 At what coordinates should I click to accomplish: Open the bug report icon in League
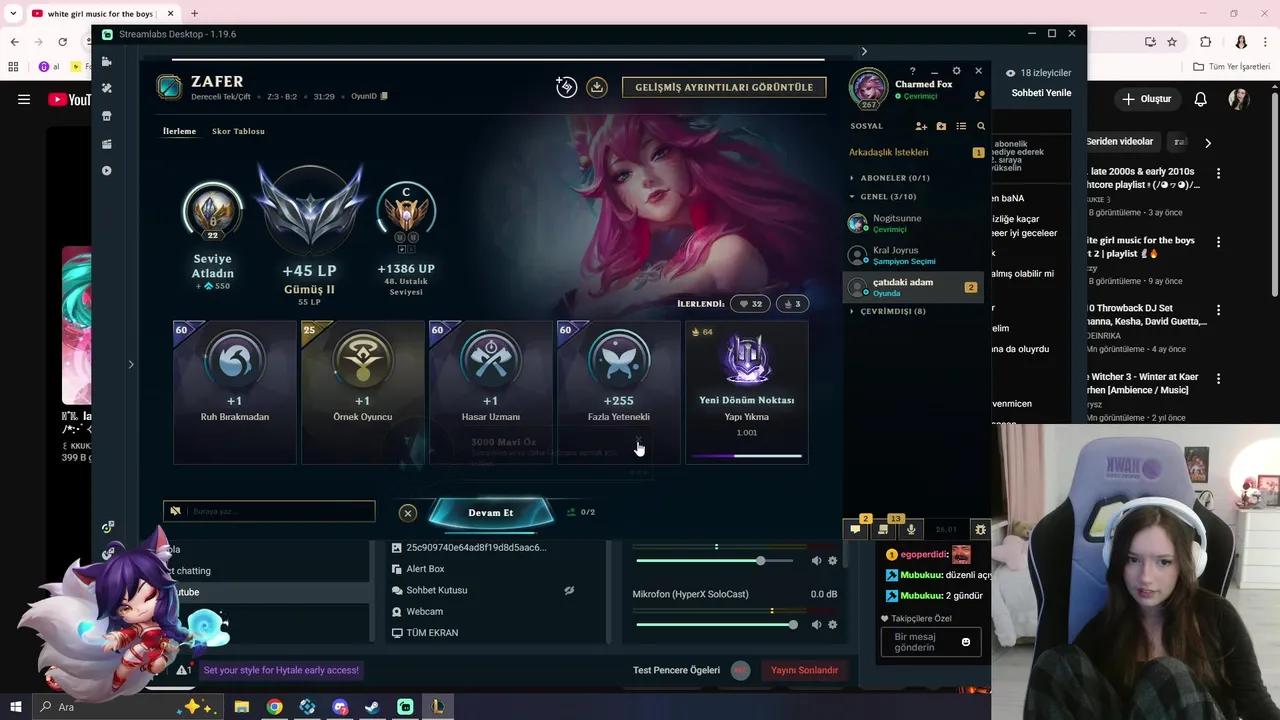(x=980, y=529)
